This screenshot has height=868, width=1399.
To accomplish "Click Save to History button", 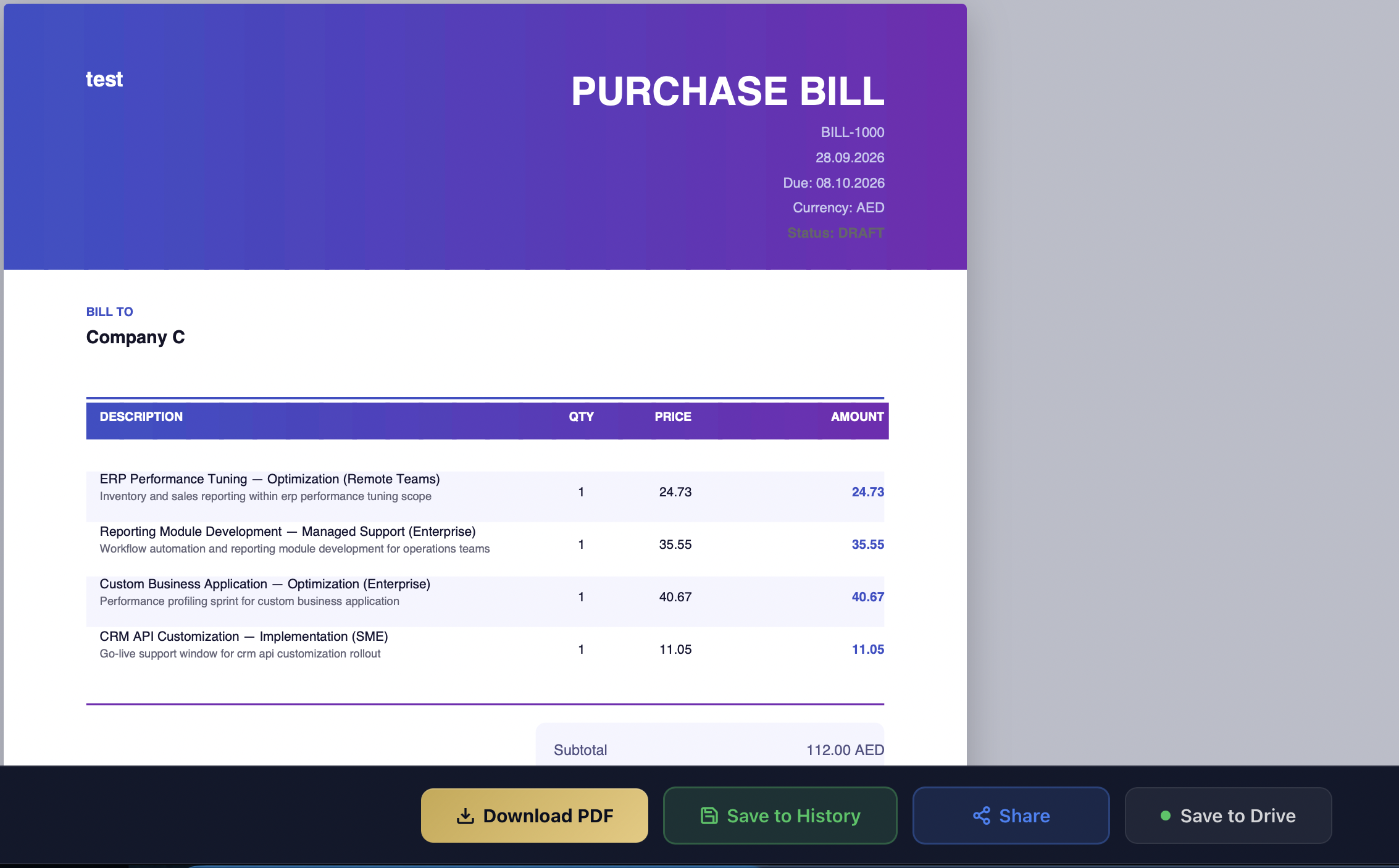I will pos(780,815).
